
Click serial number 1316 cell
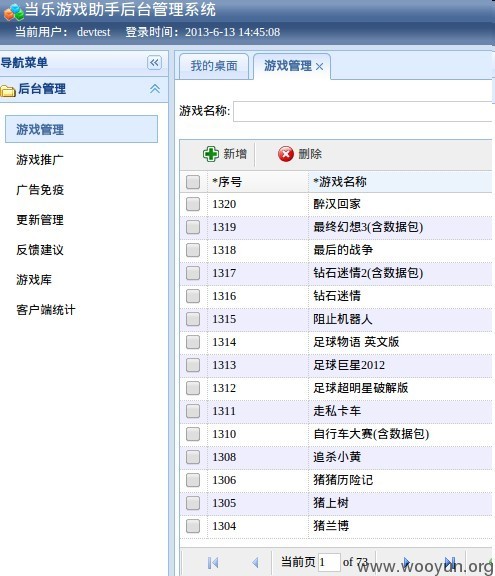[224, 296]
